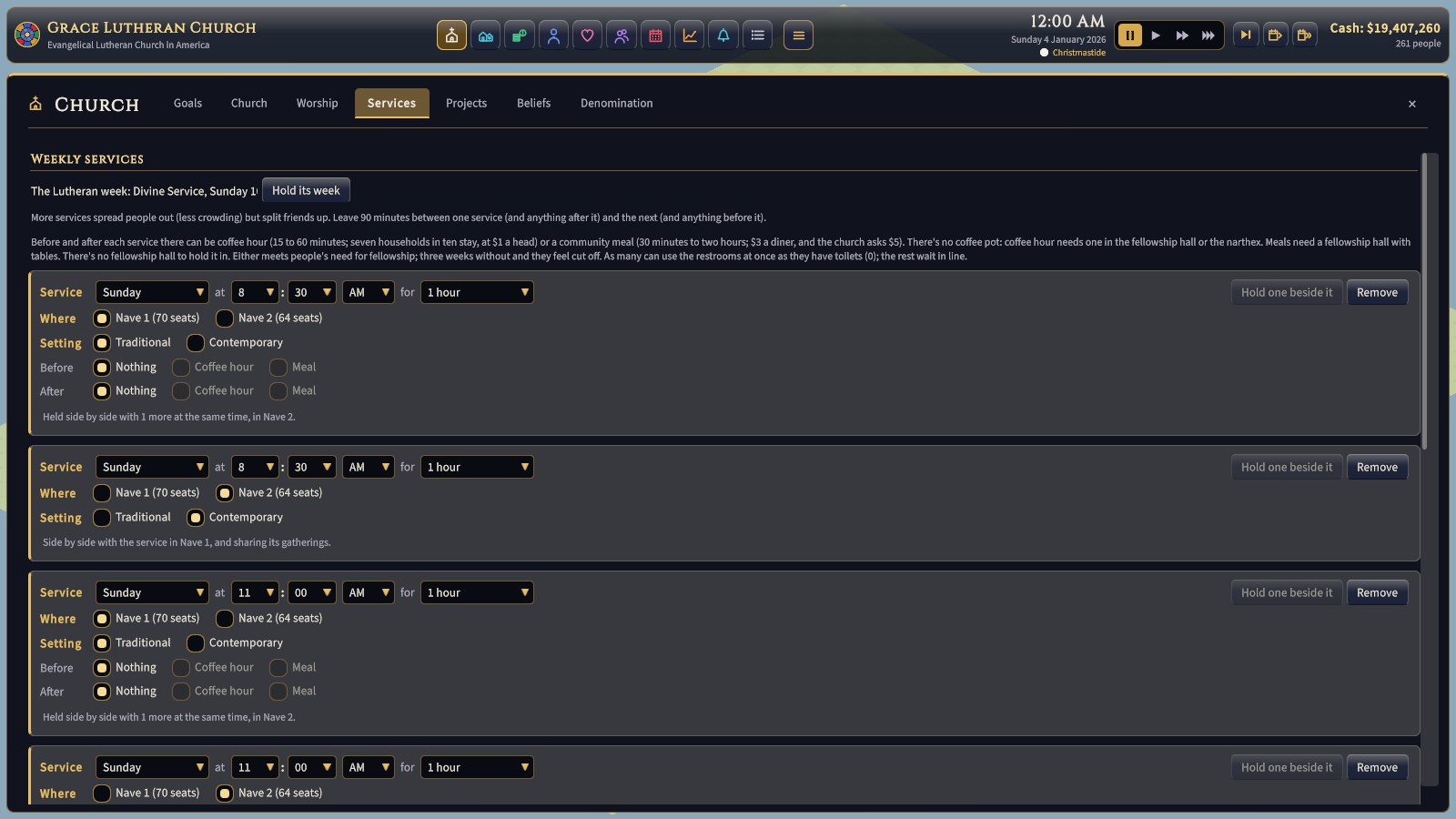
Task: Open AM/PM dropdown of 11:00 Traditional service
Action: coord(369,592)
